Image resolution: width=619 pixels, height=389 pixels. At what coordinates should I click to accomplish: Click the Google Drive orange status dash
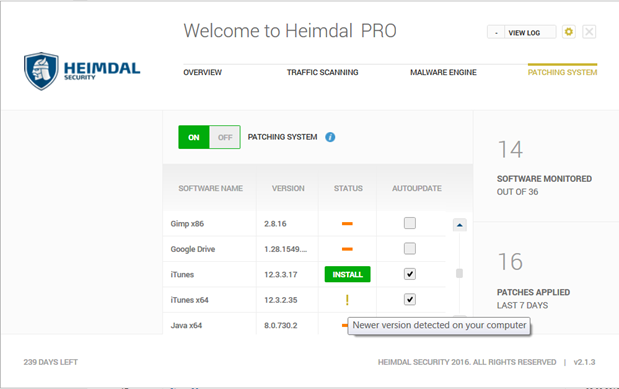[x=347, y=249]
